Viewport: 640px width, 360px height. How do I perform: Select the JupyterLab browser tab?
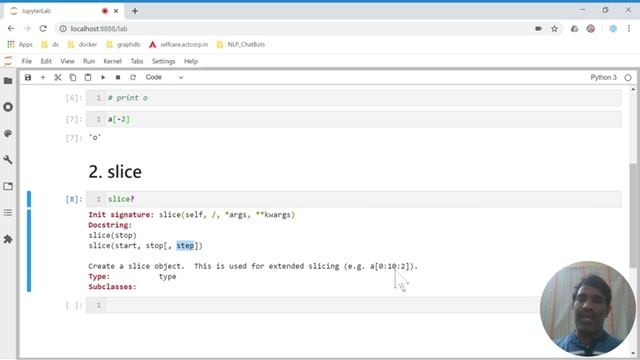tap(63, 11)
